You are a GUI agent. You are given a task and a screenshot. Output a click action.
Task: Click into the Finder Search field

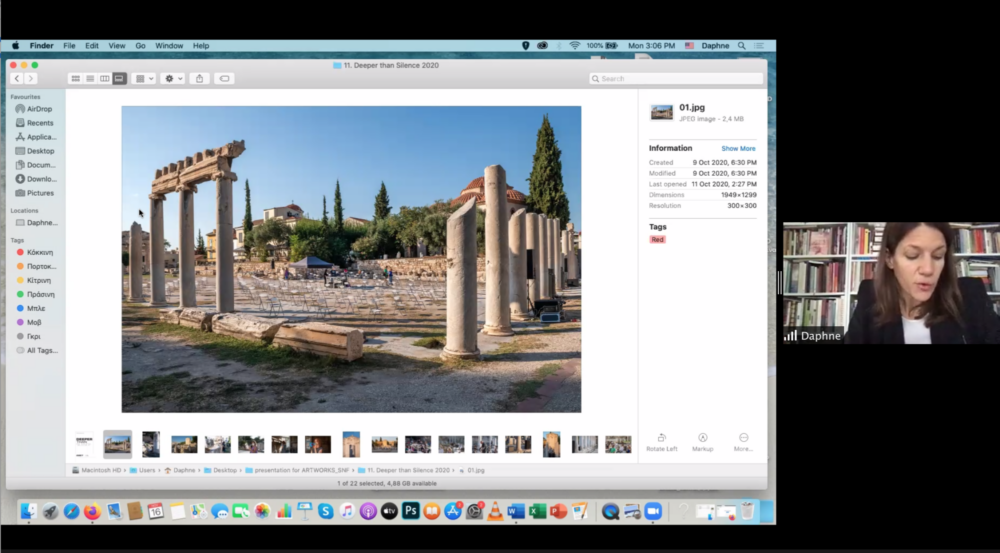click(x=676, y=78)
